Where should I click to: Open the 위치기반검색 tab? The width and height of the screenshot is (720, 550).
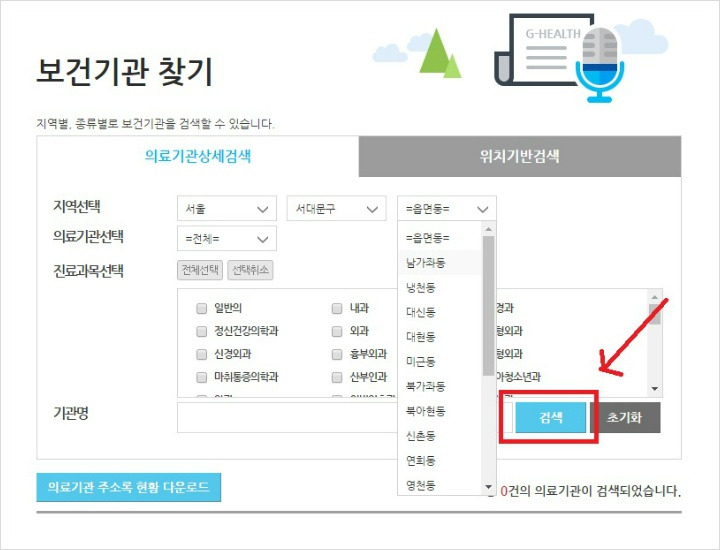click(x=520, y=156)
